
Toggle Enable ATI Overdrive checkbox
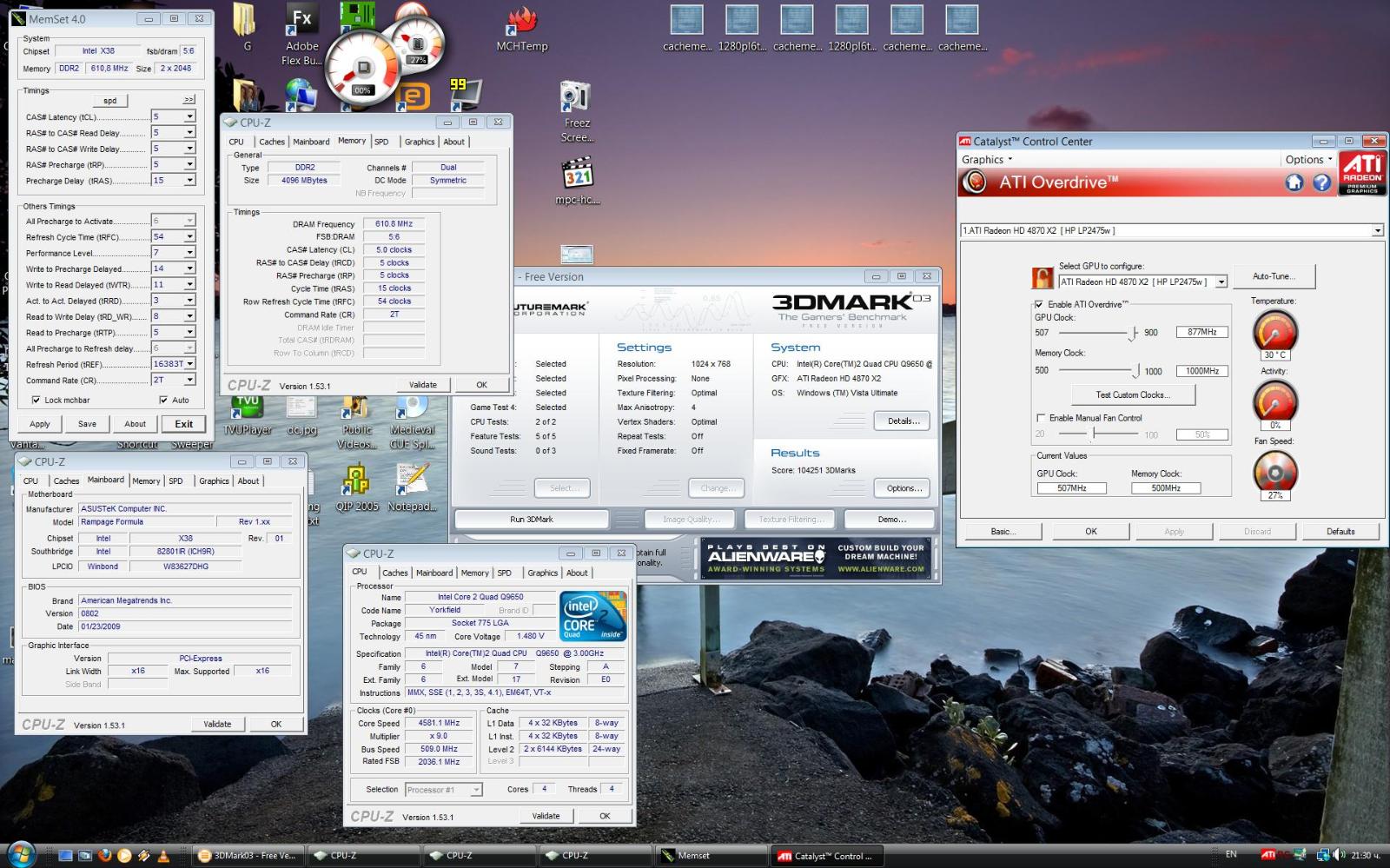(1038, 304)
